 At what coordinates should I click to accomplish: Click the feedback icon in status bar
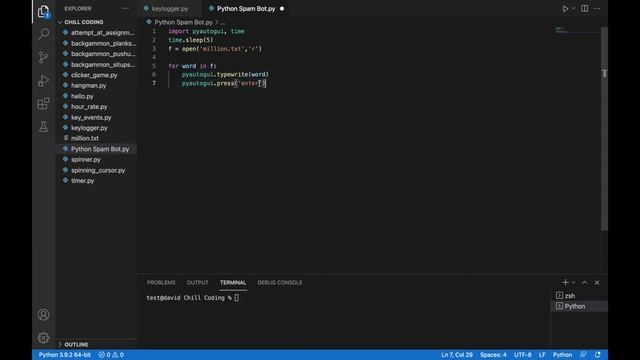point(583,355)
